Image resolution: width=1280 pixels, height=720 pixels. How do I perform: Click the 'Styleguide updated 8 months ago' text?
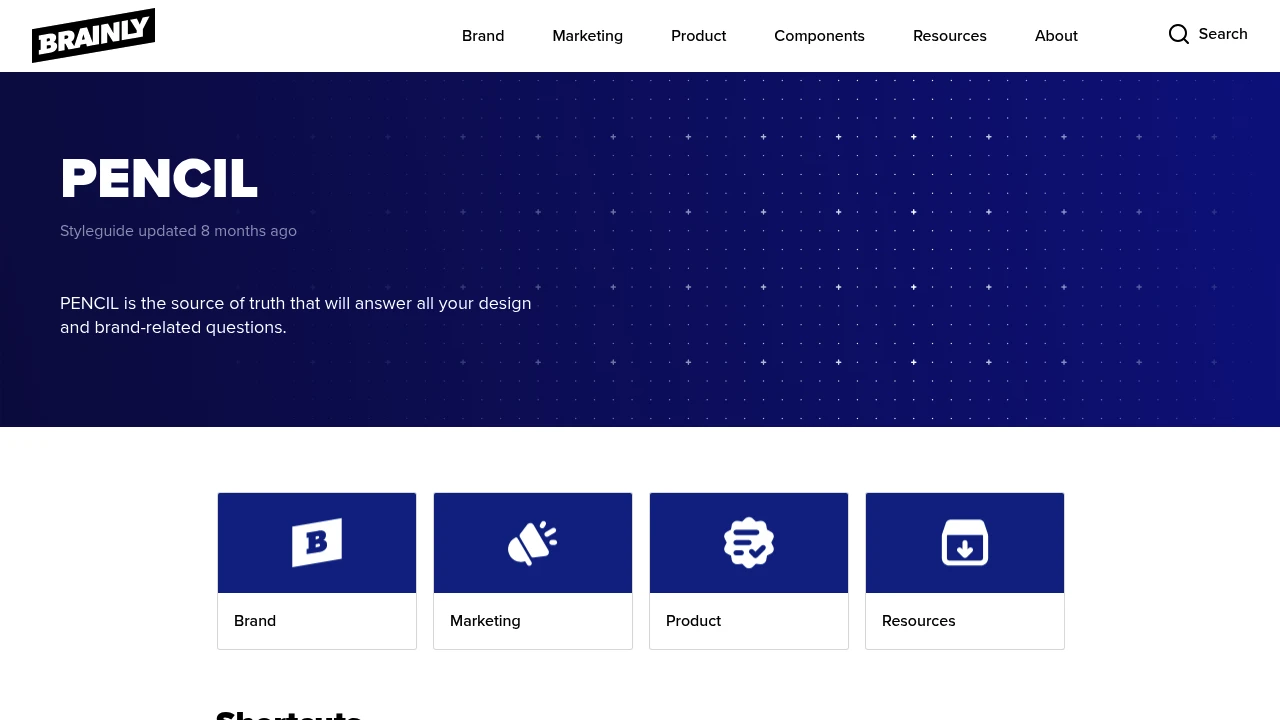point(178,231)
